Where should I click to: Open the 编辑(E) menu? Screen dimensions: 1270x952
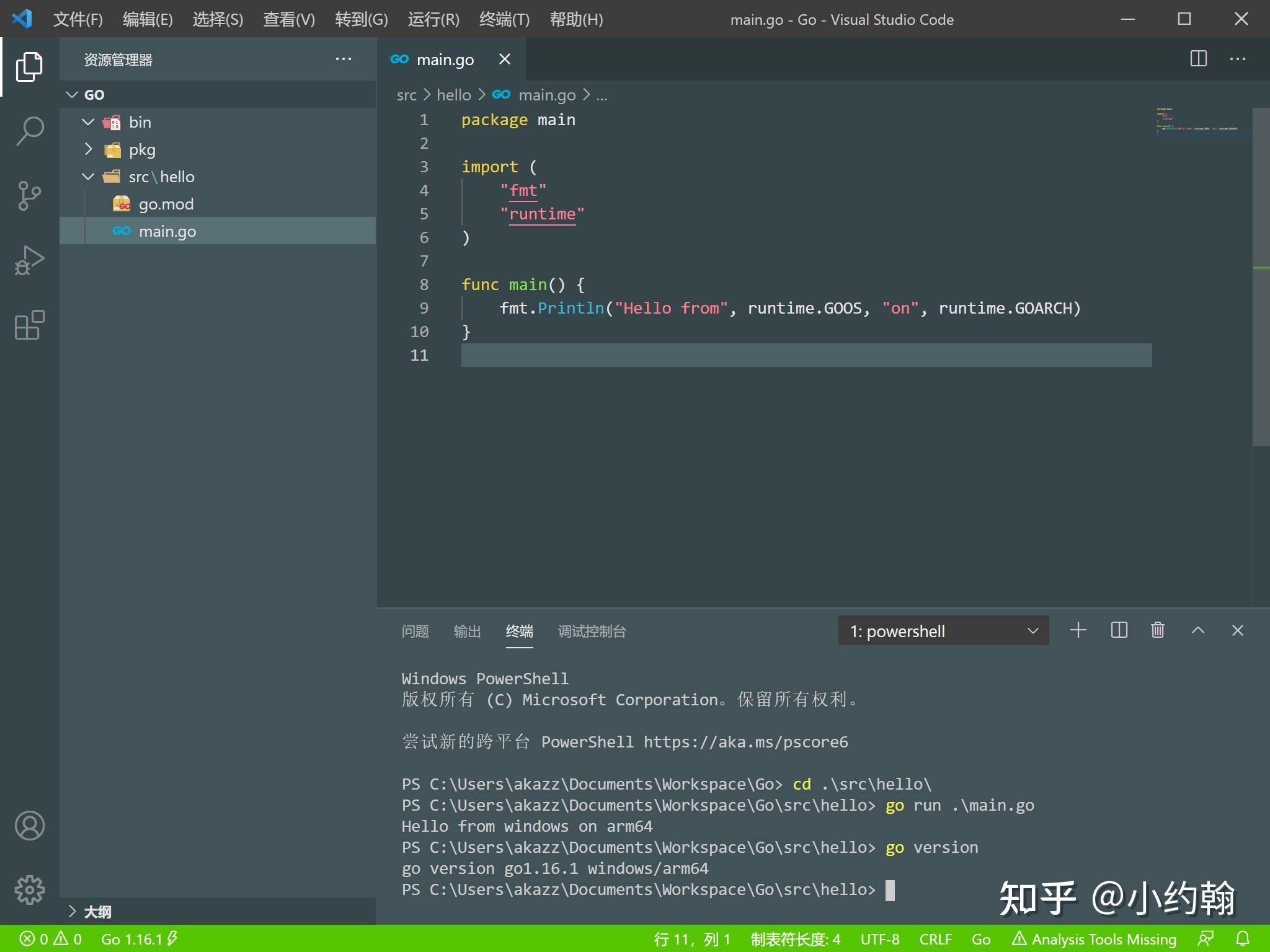148,19
